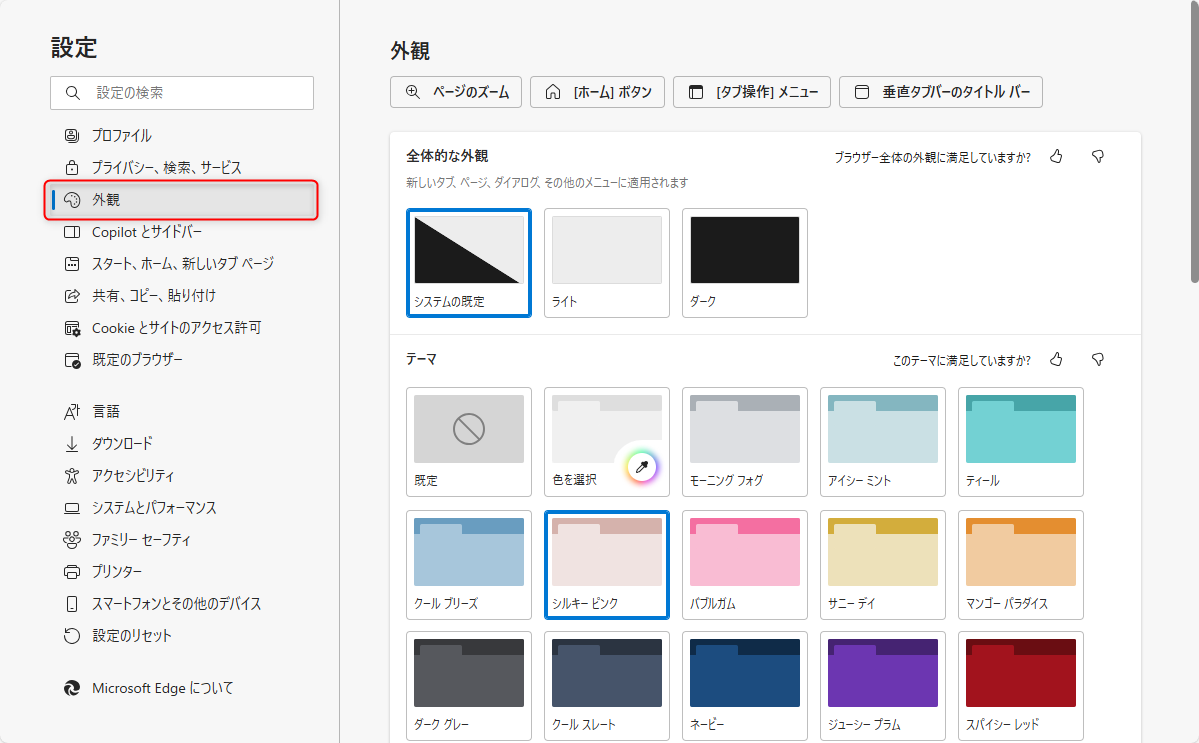The height and width of the screenshot is (743, 1199).
Task: Click the reset icon beside 設定のリセット
Action: [x=72, y=636]
